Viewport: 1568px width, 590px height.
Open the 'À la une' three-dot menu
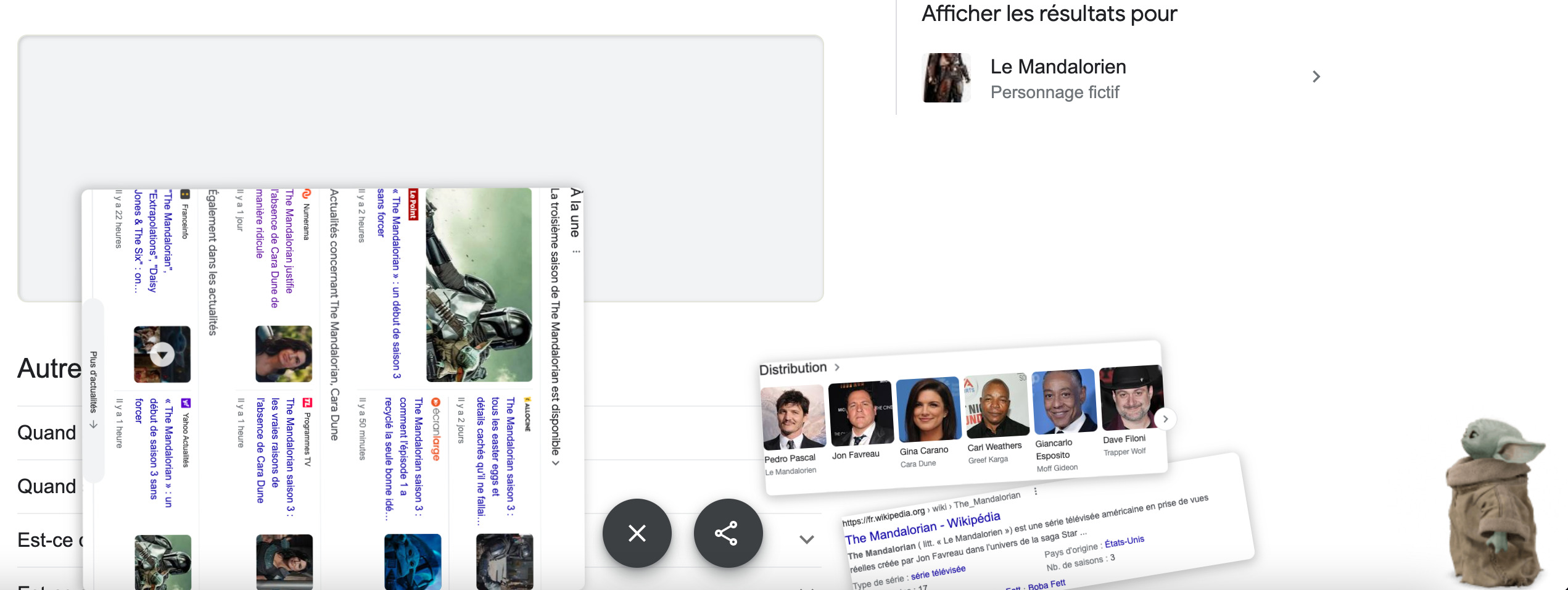[576, 251]
